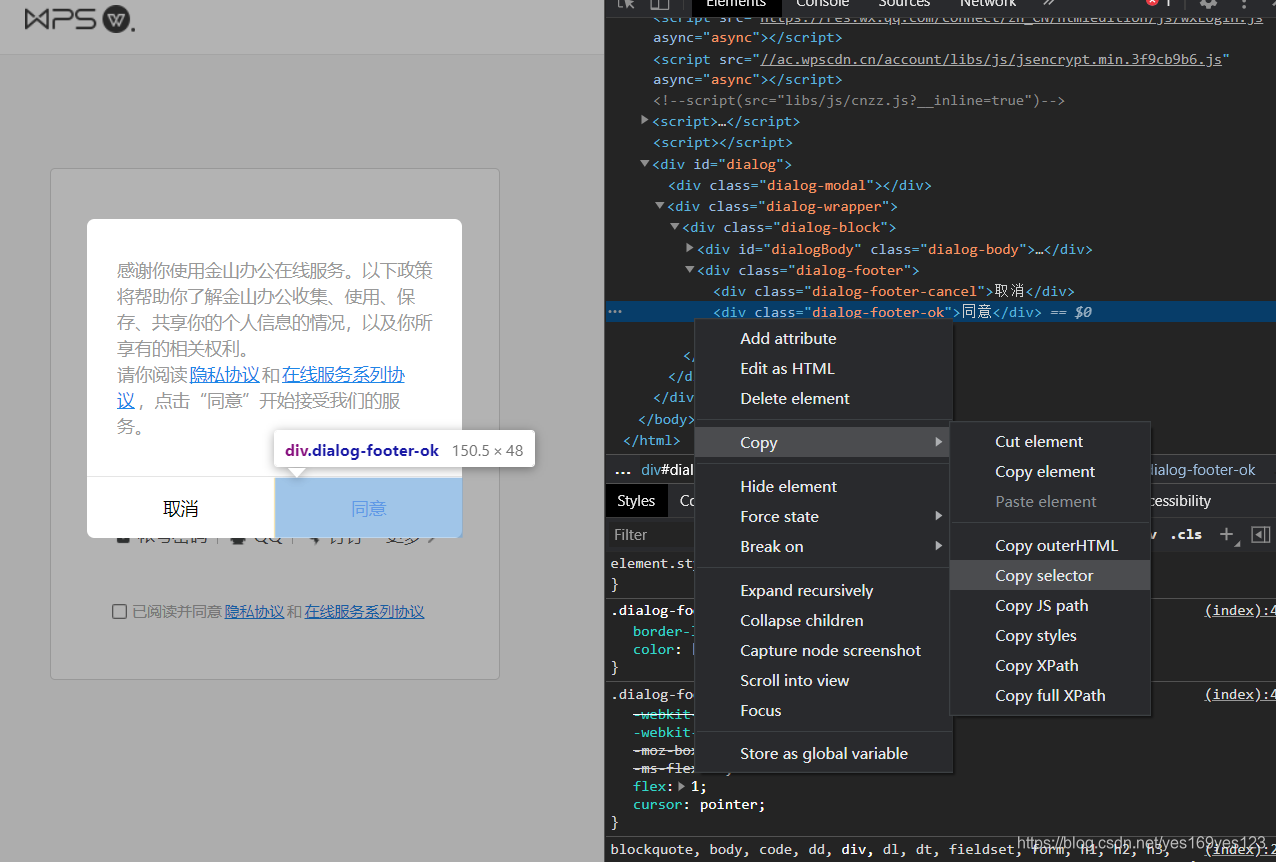This screenshot has width=1276, height=862.
Task: Show more DevTools tabs chevron
Action: coord(1049,4)
